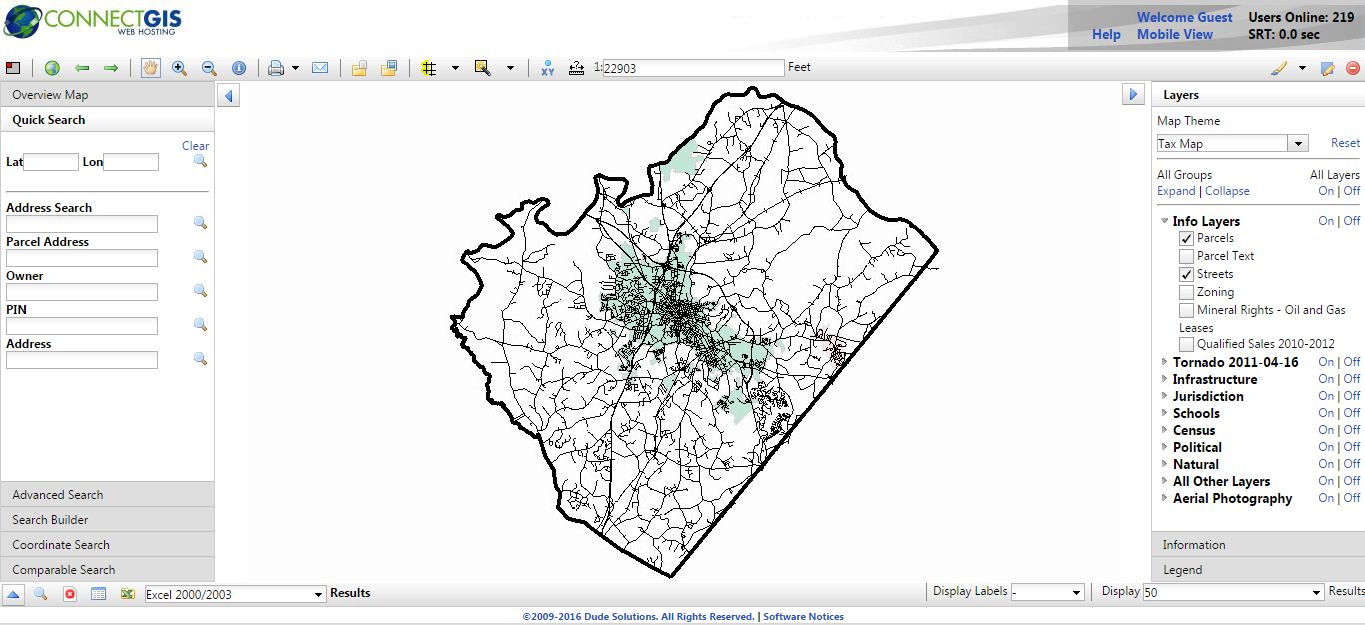
Task: Uncheck the Parcels layer
Action: point(1186,238)
